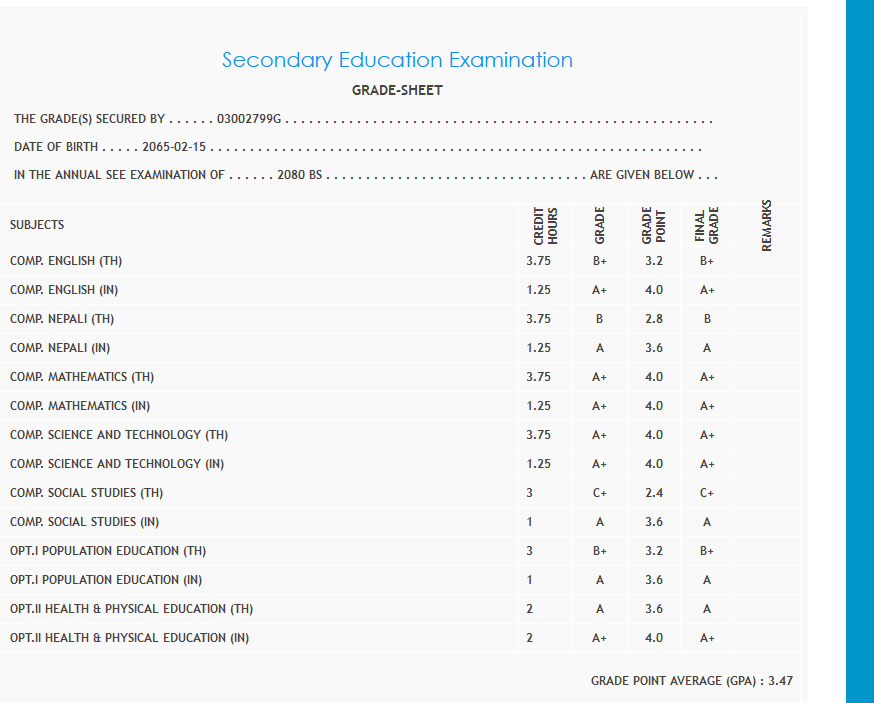Click COMP. MATHEMATICS (TH) subject name
The width and height of the screenshot is (874, 703).
[x=82, y=377]
